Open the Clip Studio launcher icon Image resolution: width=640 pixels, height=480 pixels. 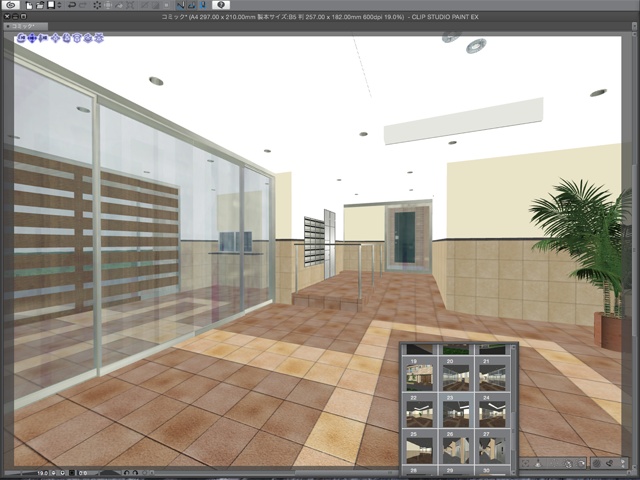tap(11, 5)
